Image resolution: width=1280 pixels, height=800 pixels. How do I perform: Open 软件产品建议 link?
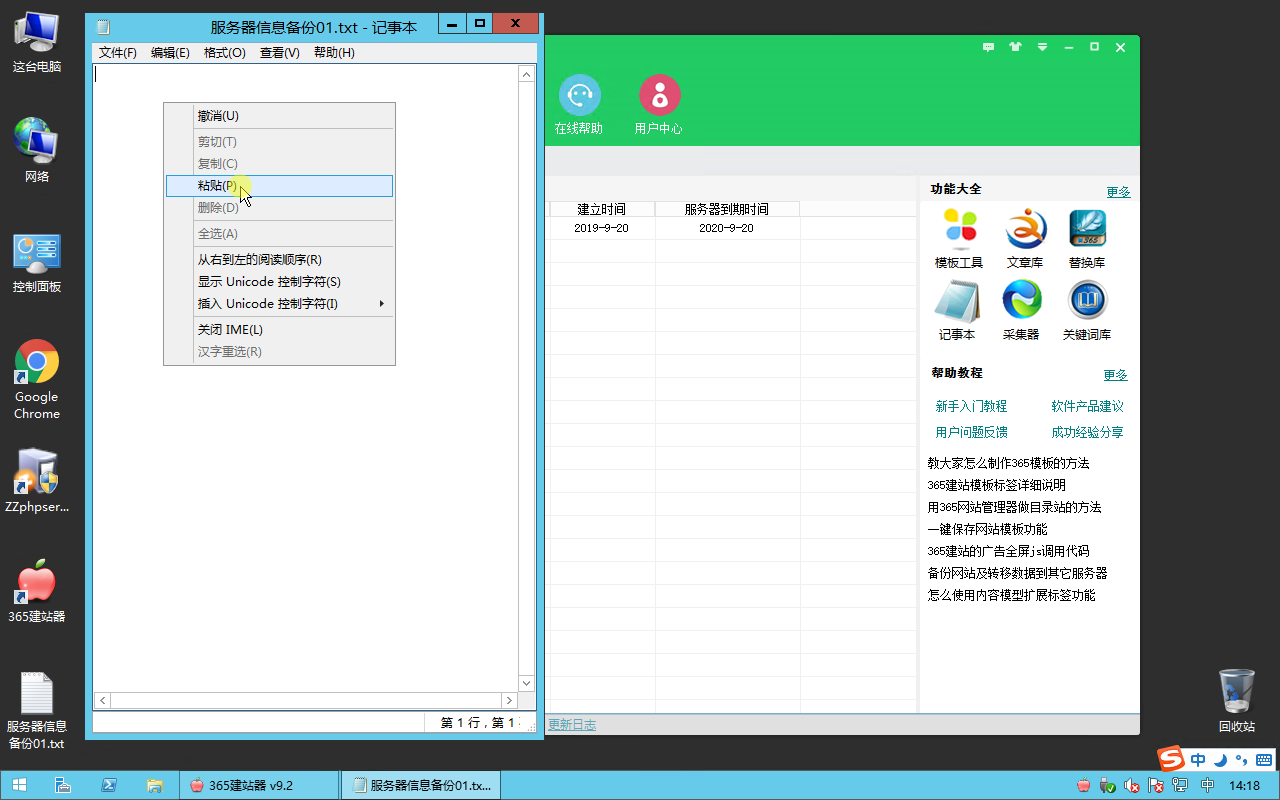pos(1087,406)
